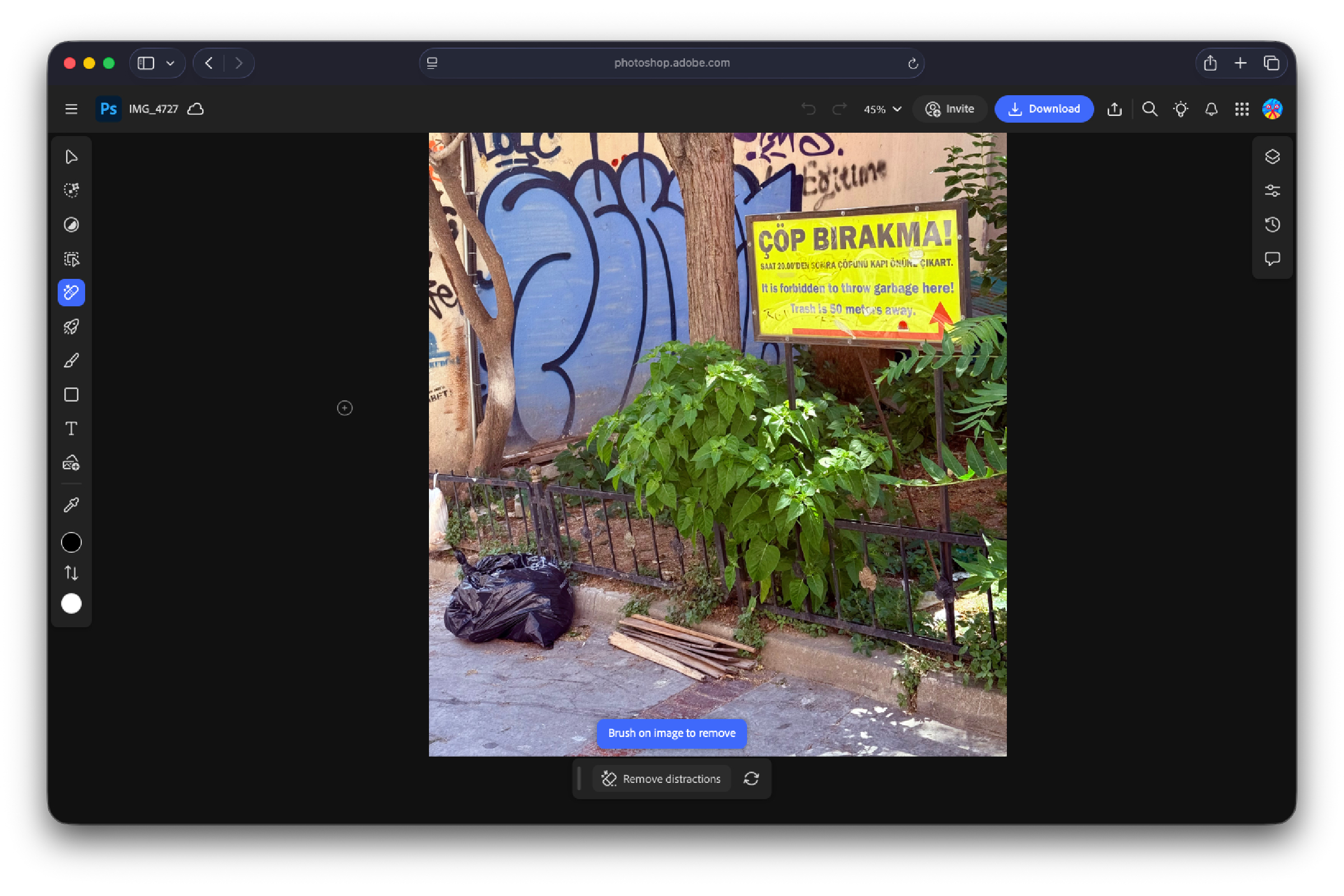1344x896 pixels.
Task: Click the black foreground color swatch
Action: (71, 542)
